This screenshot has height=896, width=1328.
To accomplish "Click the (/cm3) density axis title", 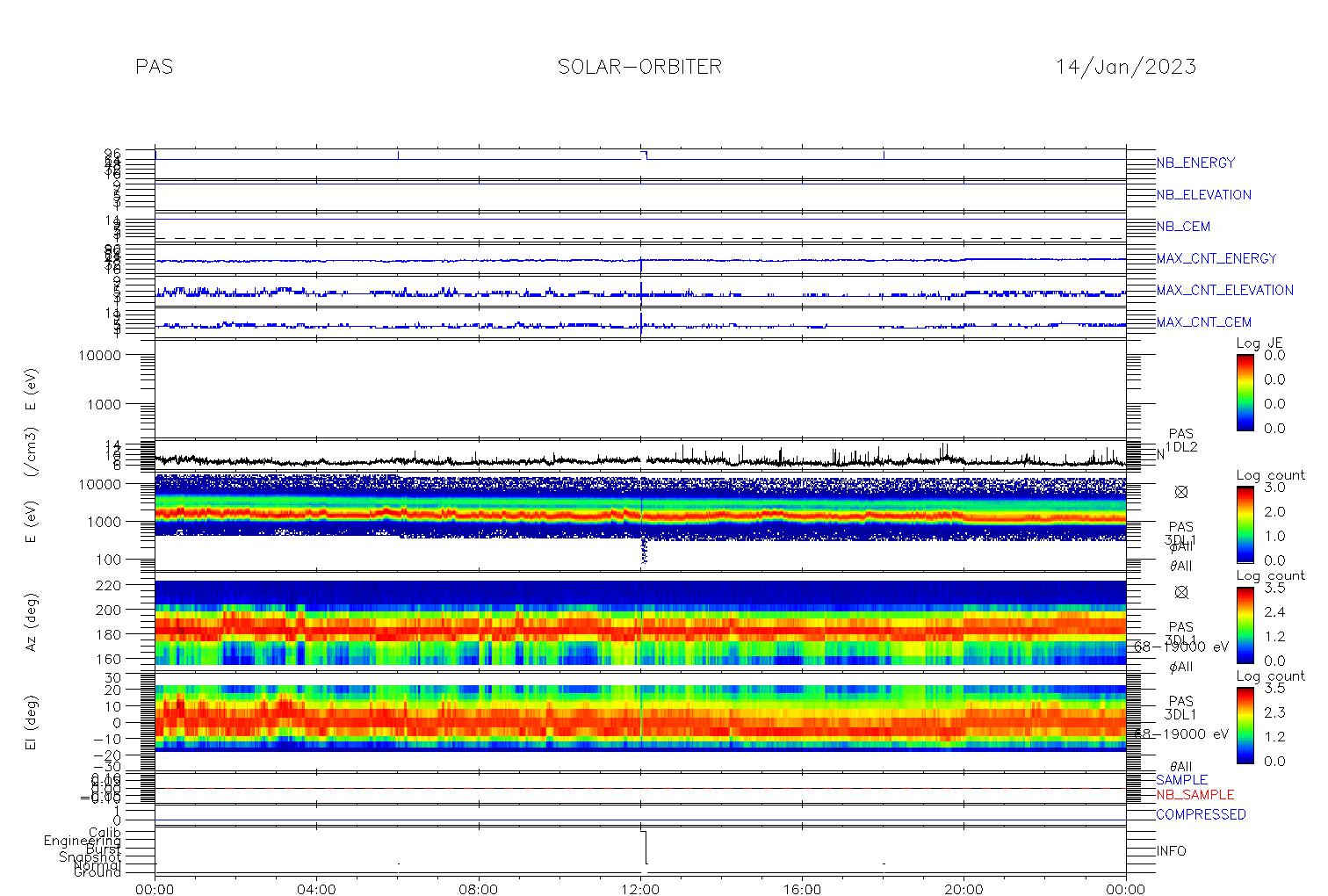I will [x=32, y=453].
